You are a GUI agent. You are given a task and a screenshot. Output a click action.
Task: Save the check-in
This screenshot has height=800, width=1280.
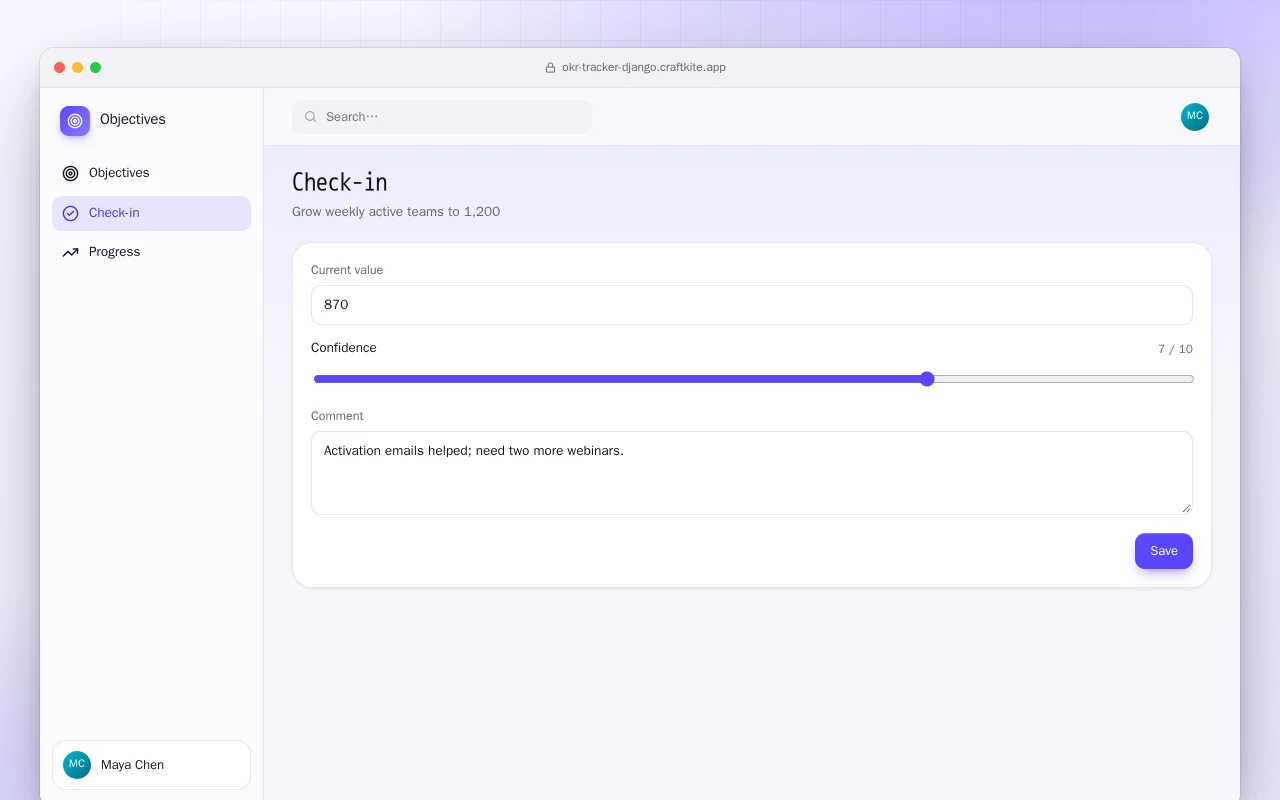(1164, 551)
